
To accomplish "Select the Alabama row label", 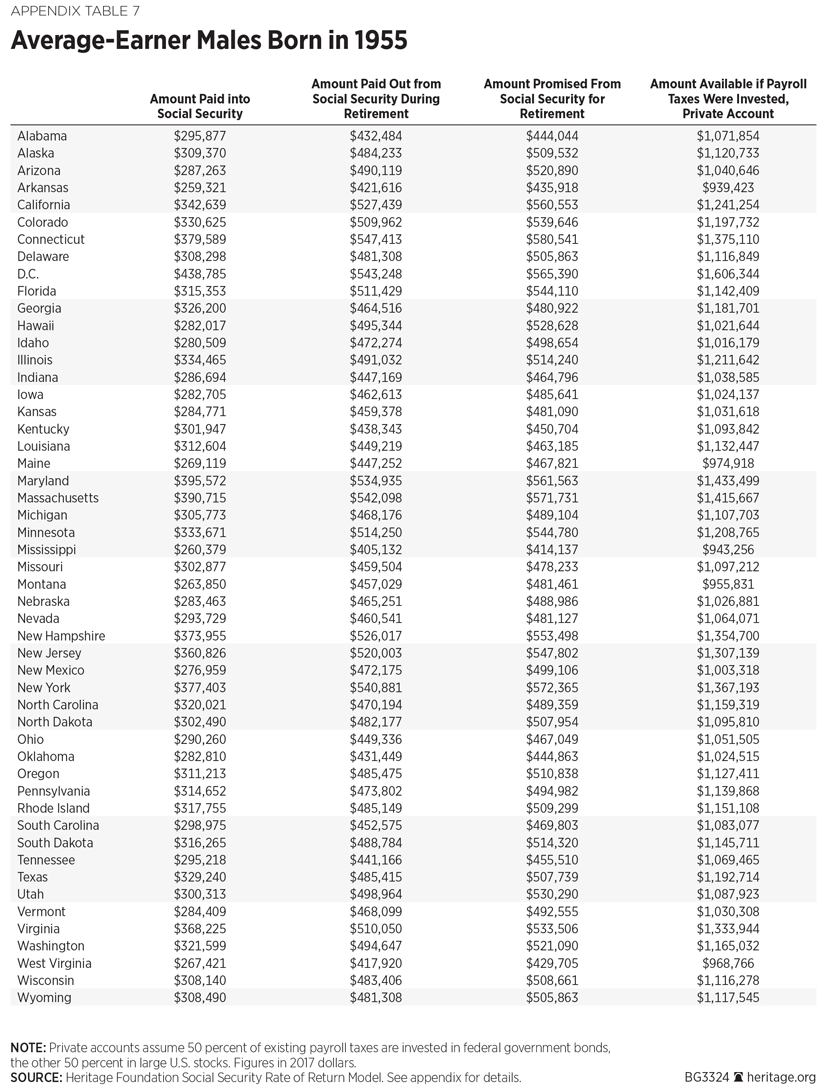I will [x=42, y=136].
